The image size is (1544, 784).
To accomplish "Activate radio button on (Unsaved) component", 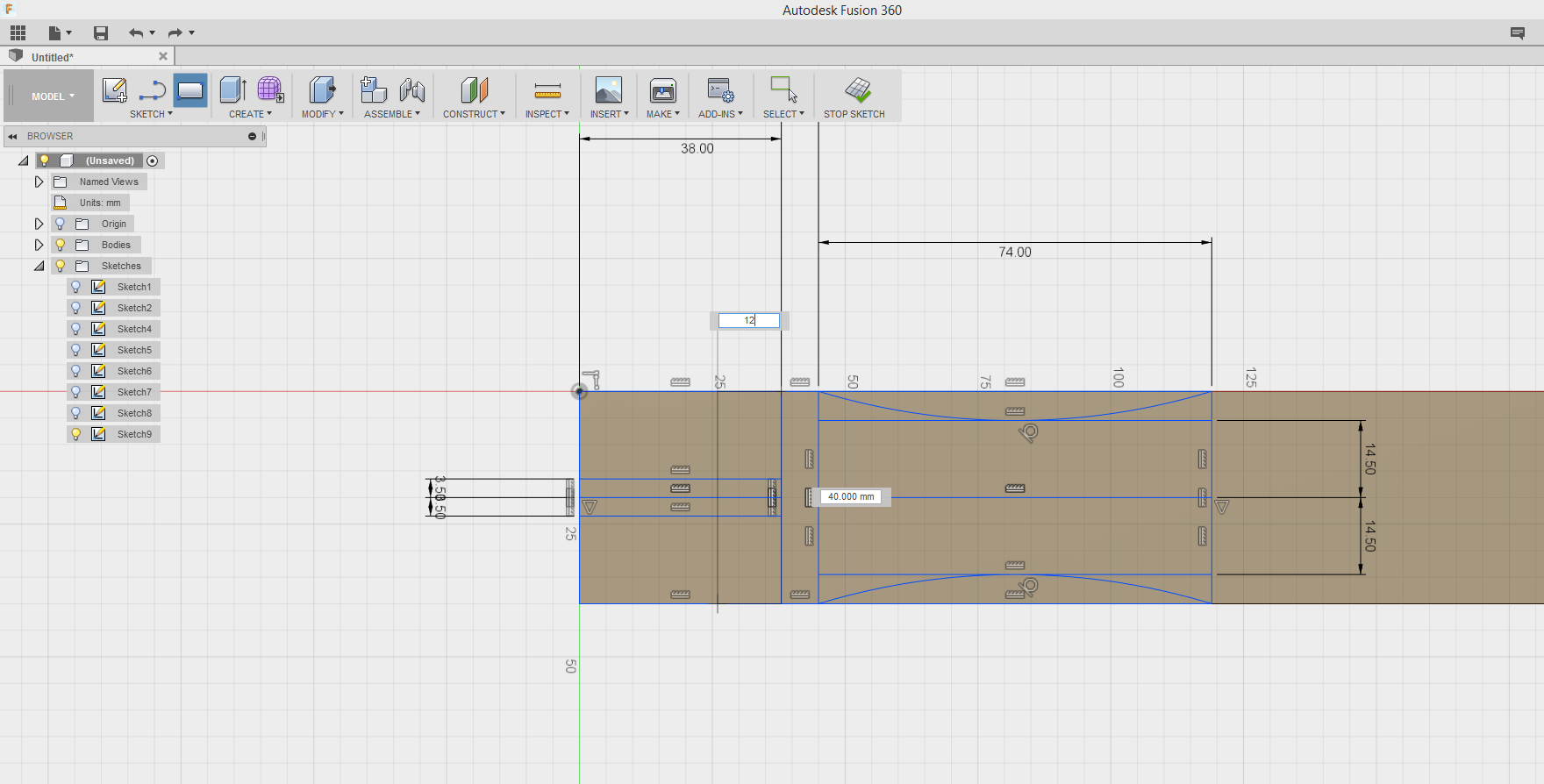I will click(x=153, y=160).
